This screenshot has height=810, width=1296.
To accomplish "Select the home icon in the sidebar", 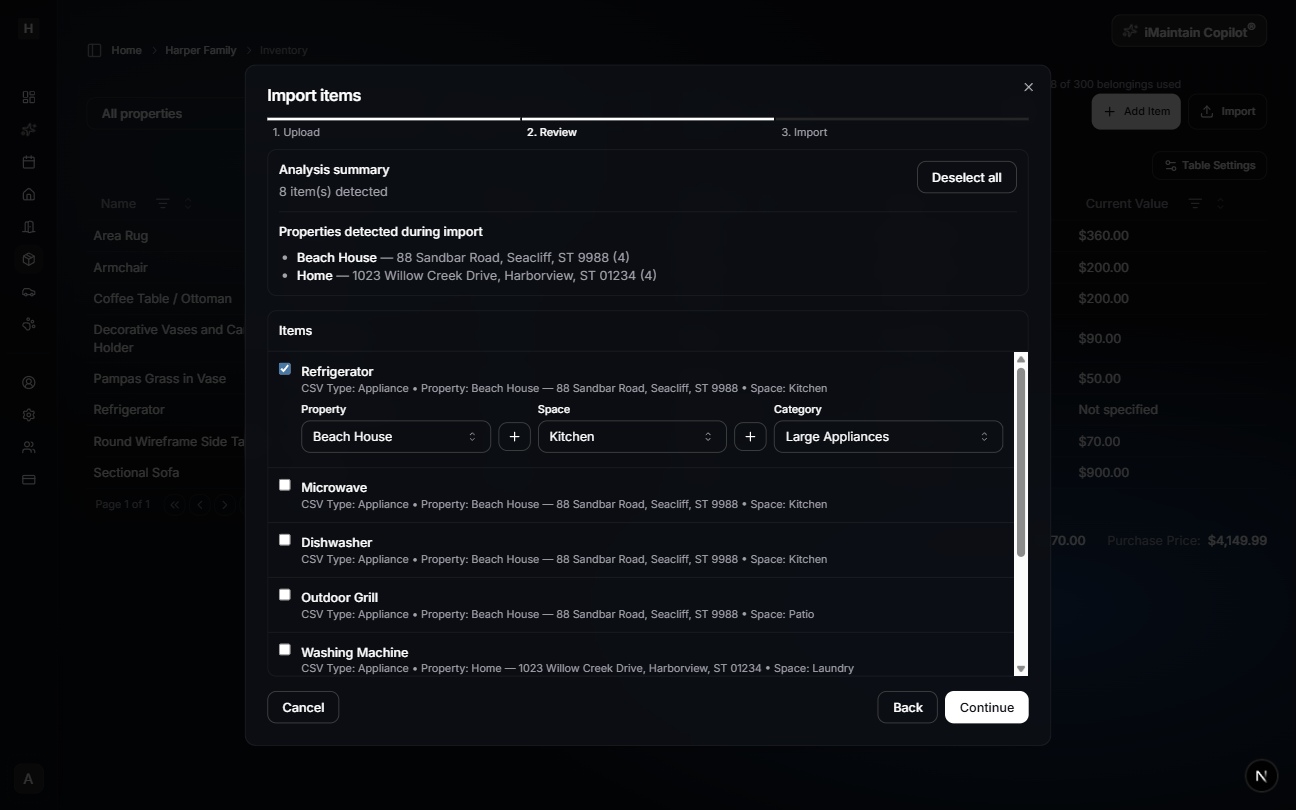I will [x=29, y=194].
